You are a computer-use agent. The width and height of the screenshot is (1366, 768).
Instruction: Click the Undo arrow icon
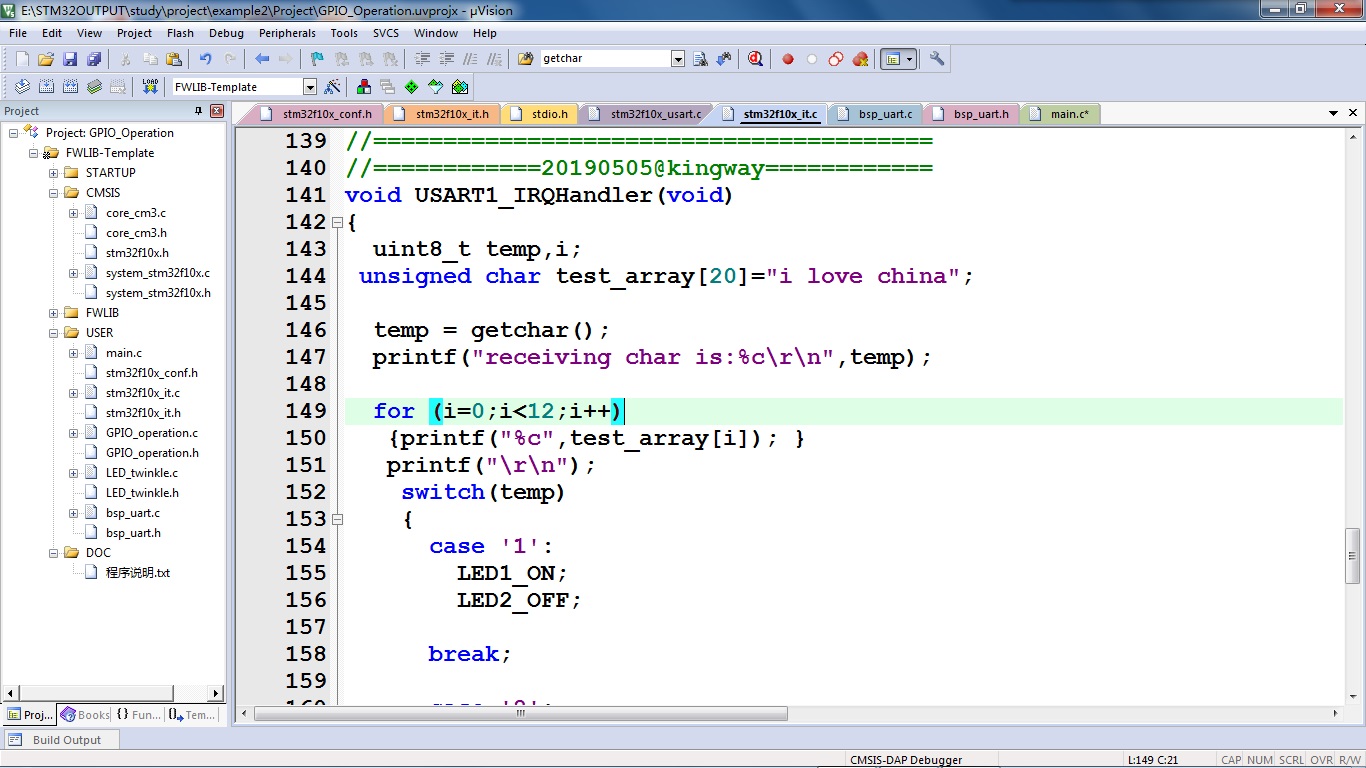coord(205,59)
